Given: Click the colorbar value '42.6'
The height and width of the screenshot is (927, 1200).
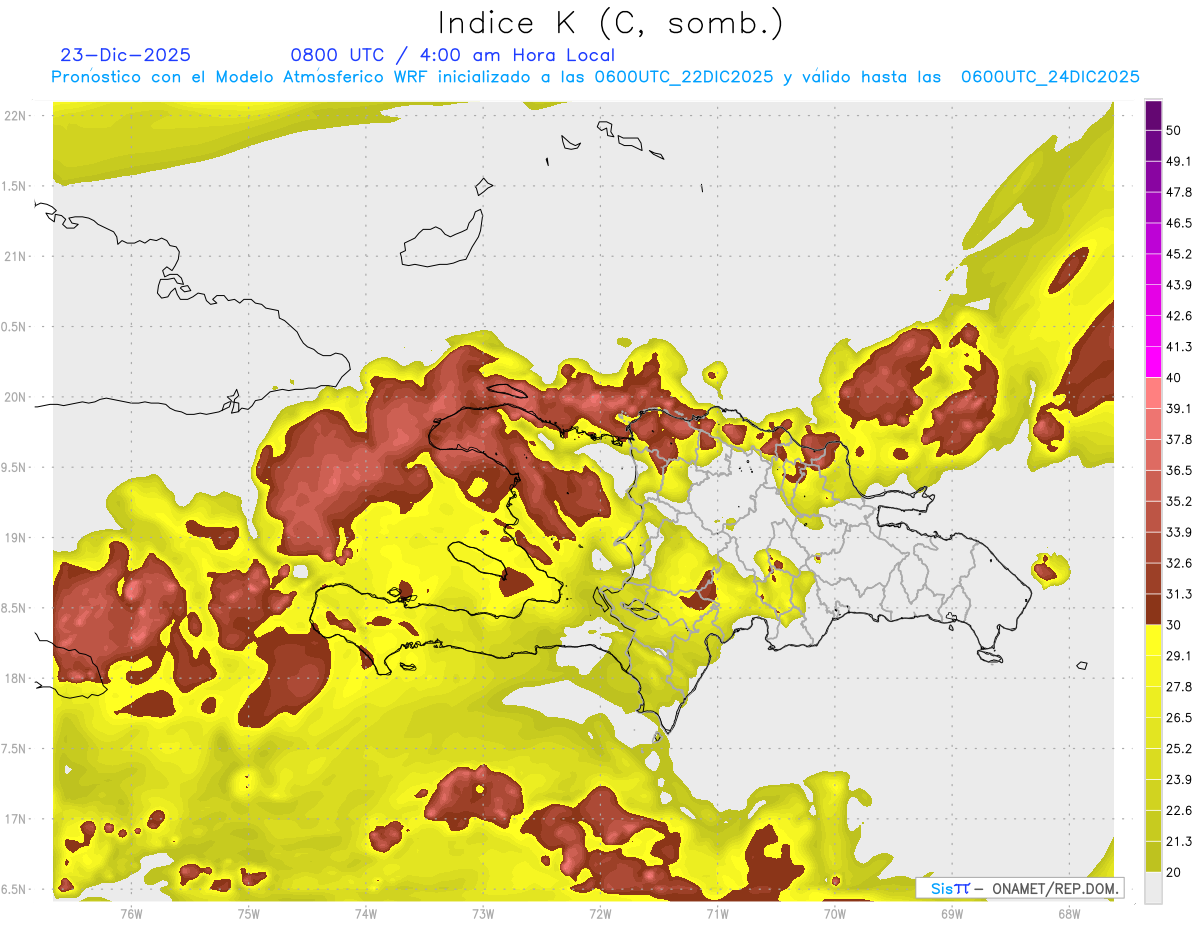Looking at the screenshot, I should tap(1179, 316).
